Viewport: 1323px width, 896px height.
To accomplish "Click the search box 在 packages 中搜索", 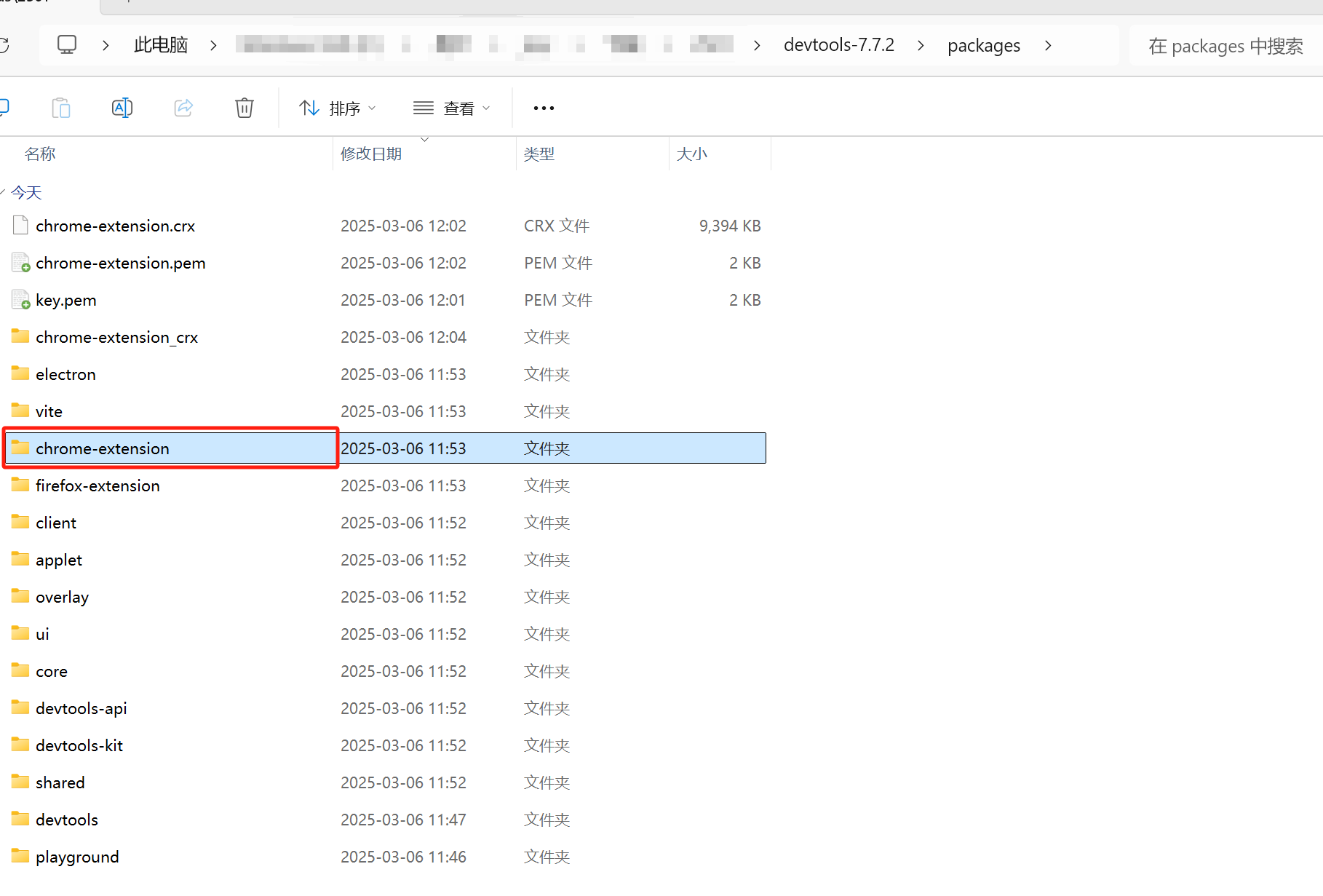I will [x=1225, y=46].
